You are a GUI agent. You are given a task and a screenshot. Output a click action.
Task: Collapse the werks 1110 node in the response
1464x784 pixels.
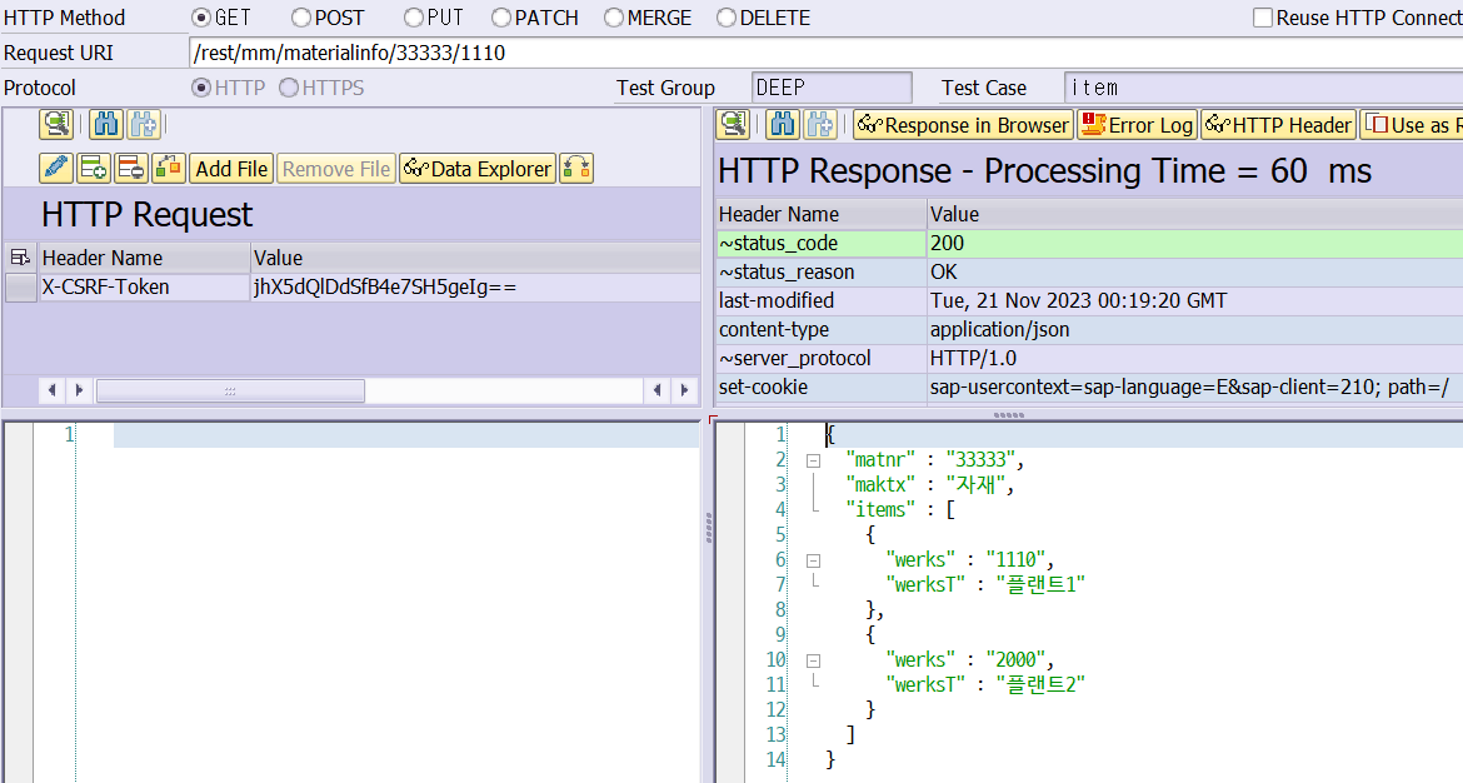[813, 559]
